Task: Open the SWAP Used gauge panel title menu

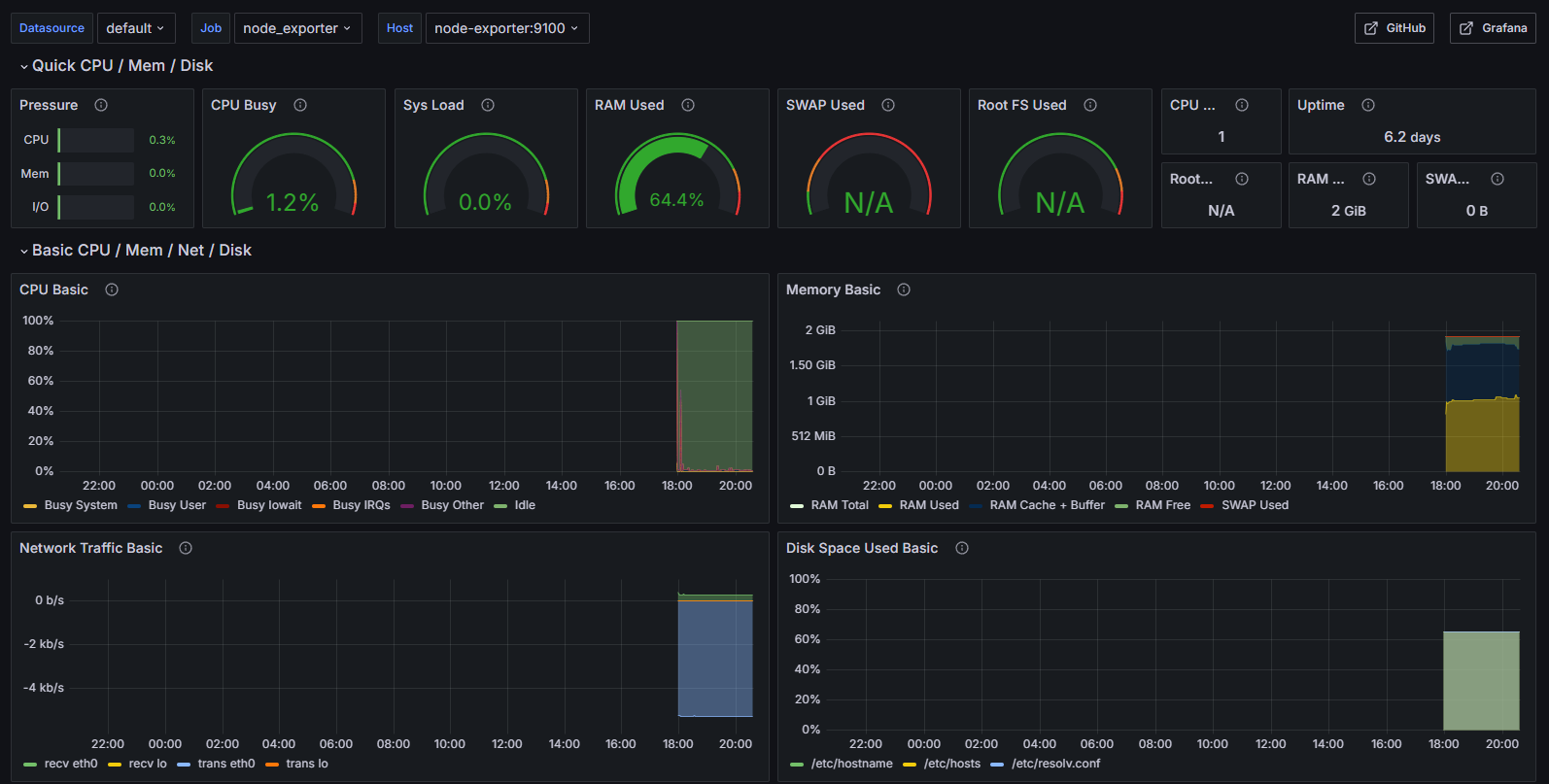Action: click(x=825, y=105)
